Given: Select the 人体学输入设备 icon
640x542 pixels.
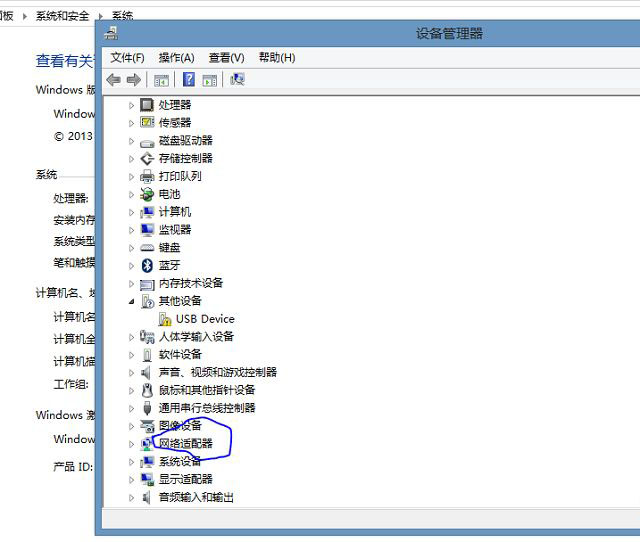Looking at the screenshot, I should point(147,337).
